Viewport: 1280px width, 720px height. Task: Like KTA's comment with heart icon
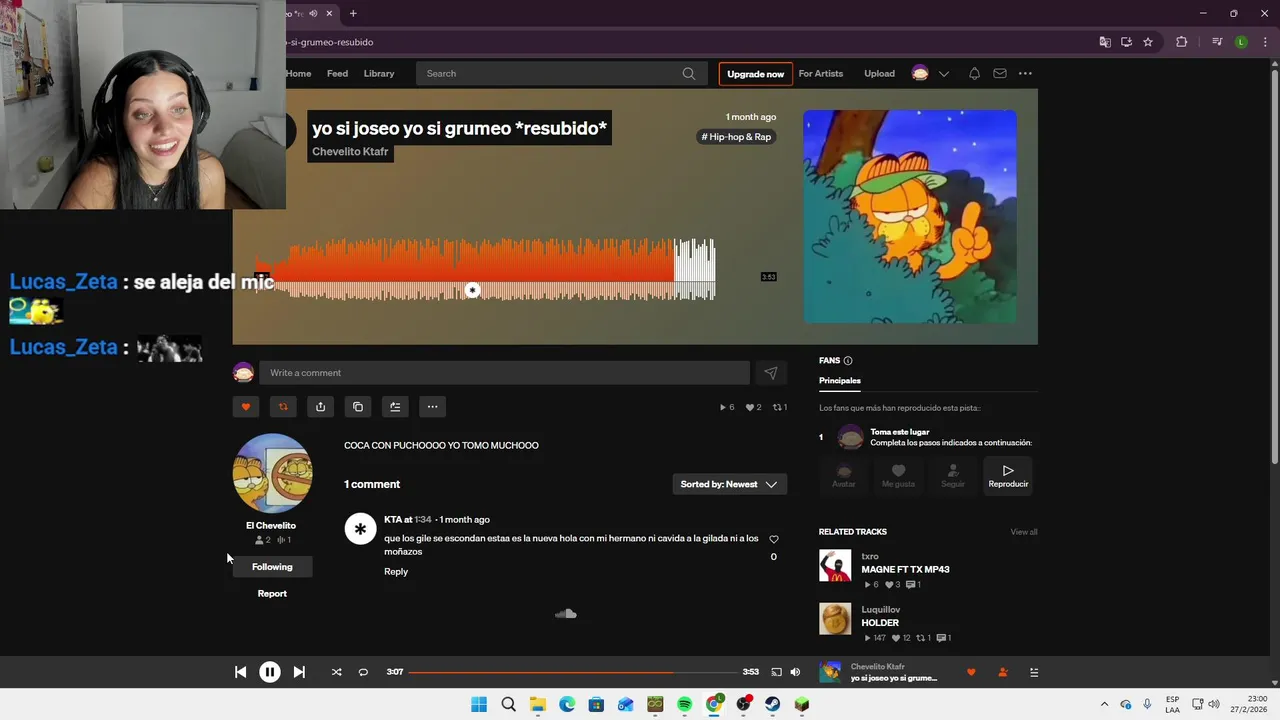pyautogui.click(x=773, y=539)
